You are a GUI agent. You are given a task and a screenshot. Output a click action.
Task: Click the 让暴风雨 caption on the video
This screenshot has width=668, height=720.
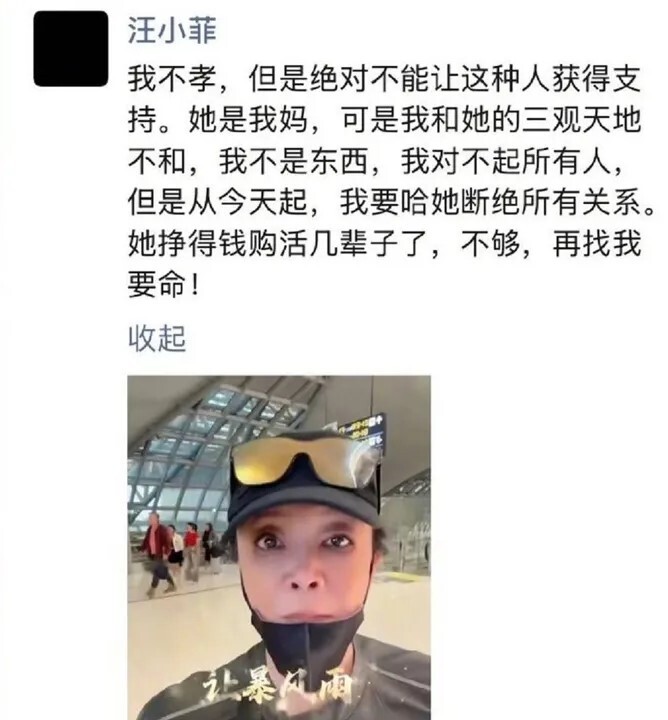coord(277,691)
